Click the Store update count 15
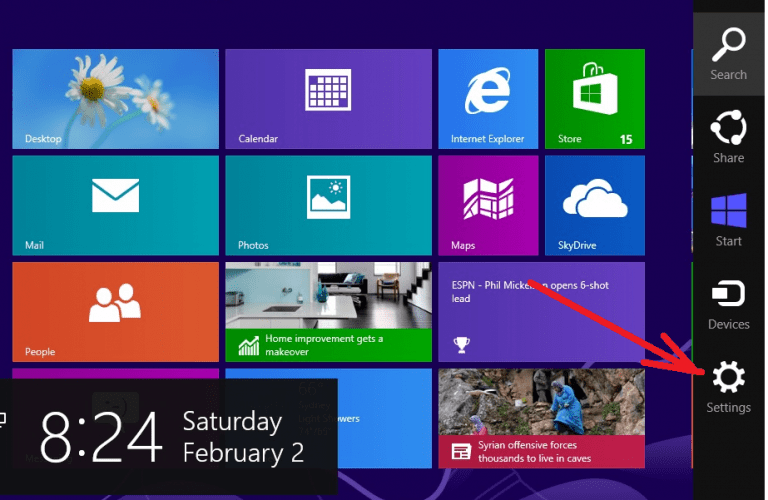The height and width of the screenshot is (500, 768). click(x=626, y=140)
